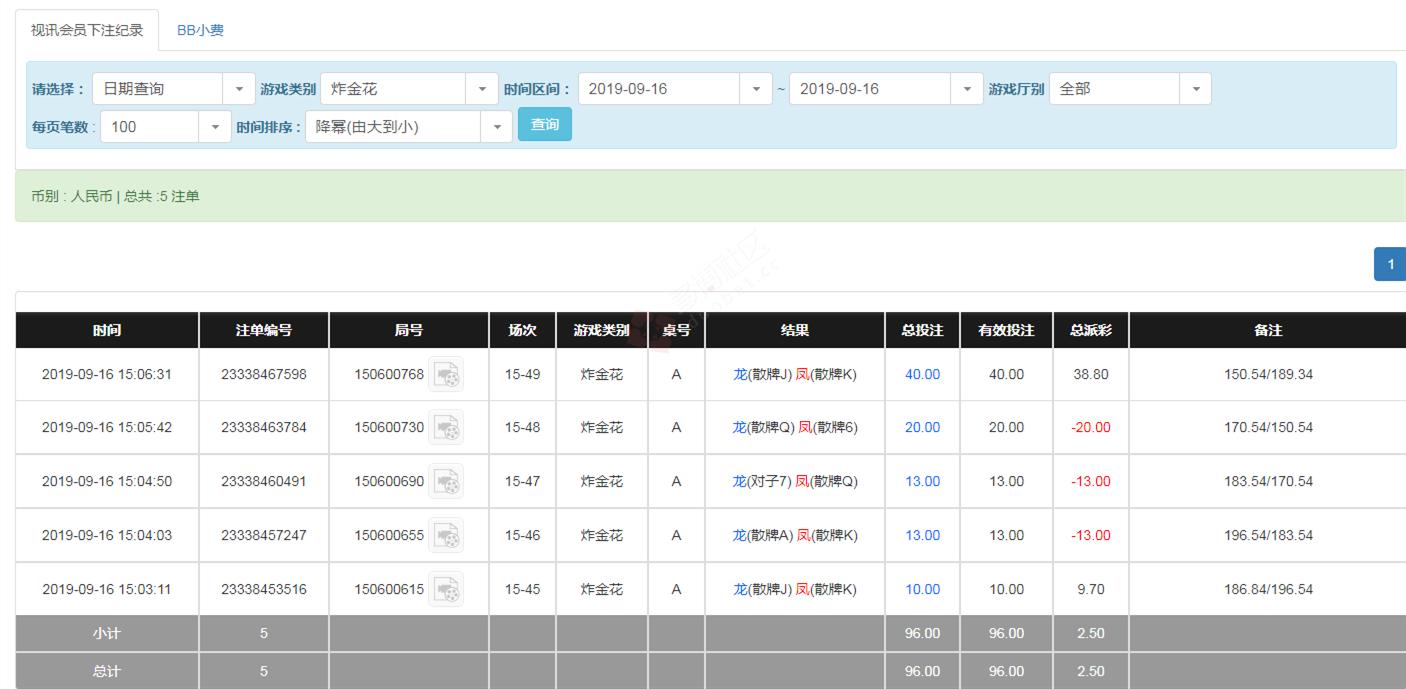Screen dimensions: 1406x689
Task: Open video replay icon for round 150600690
Action: tap(446, 481)
